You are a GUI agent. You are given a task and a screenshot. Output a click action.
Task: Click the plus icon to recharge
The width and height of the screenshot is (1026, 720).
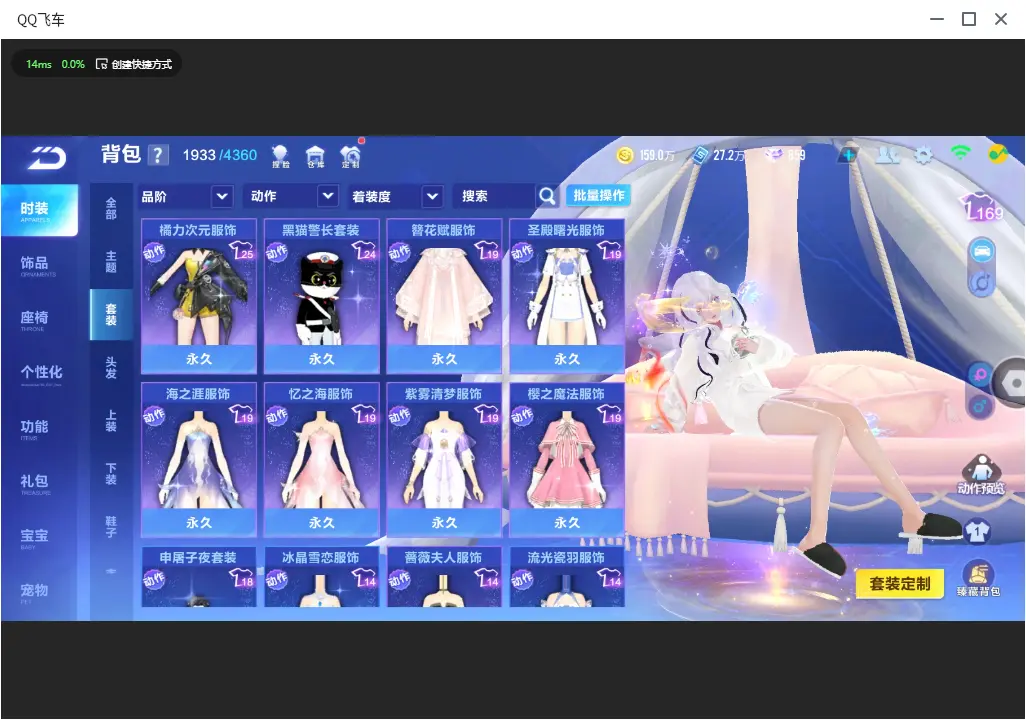click(849, 155)
